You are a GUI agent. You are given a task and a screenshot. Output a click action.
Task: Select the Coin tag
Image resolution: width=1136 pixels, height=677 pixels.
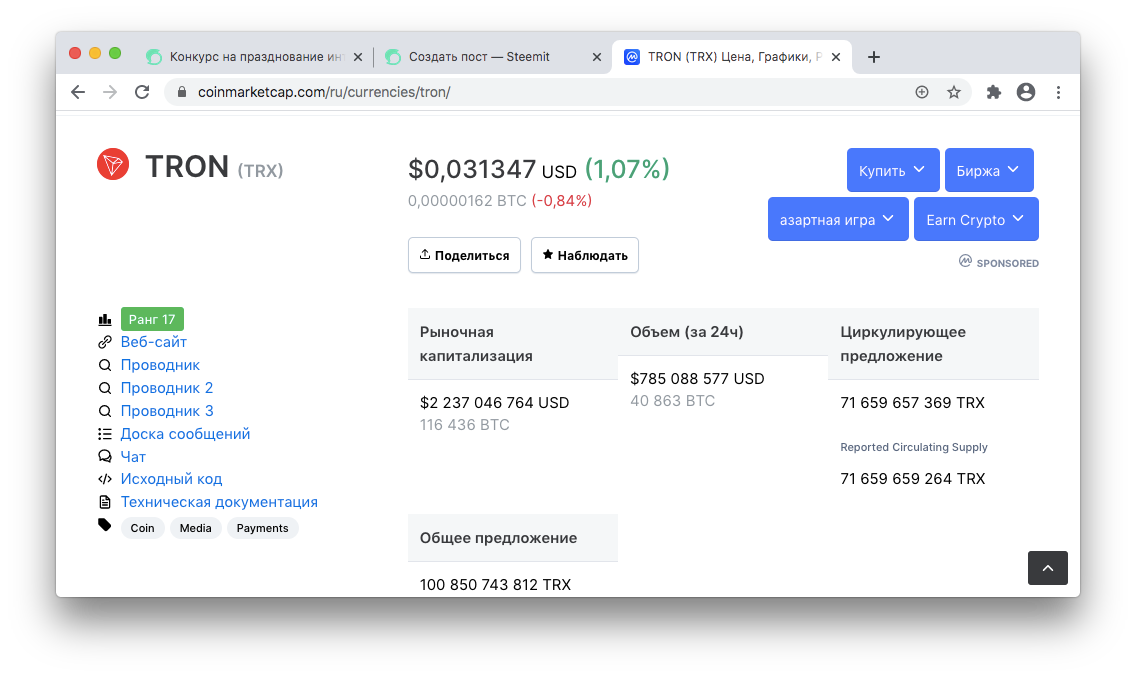142,528
